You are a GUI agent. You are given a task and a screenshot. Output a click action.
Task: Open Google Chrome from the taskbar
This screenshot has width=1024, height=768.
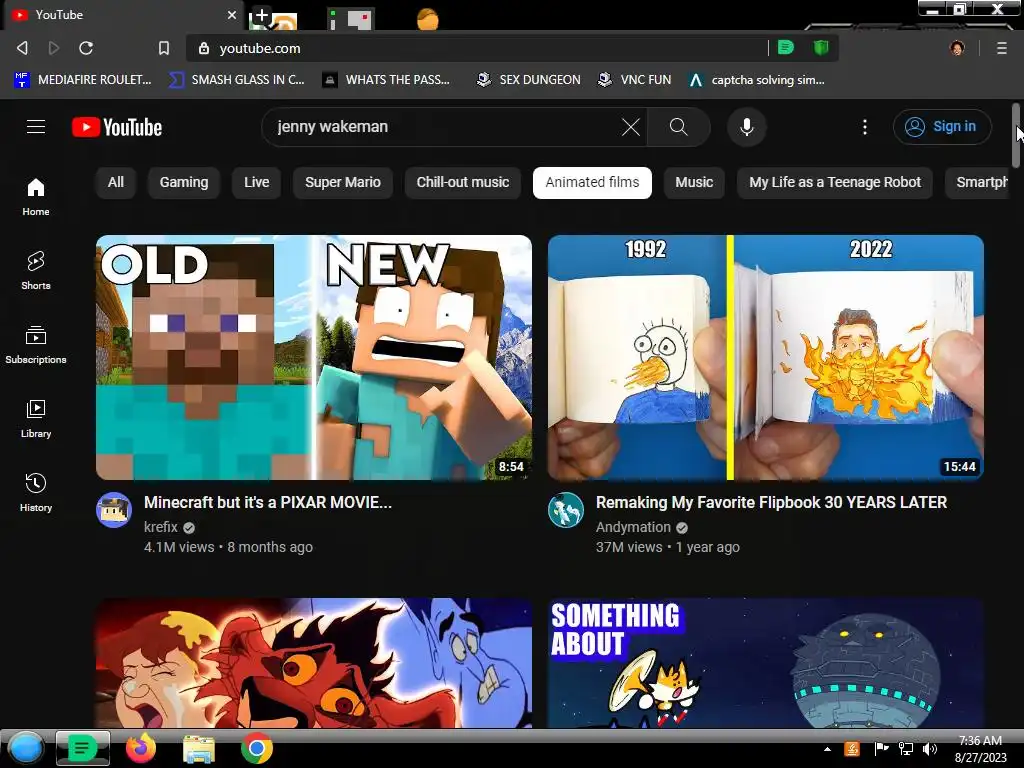tap(257, 748)
